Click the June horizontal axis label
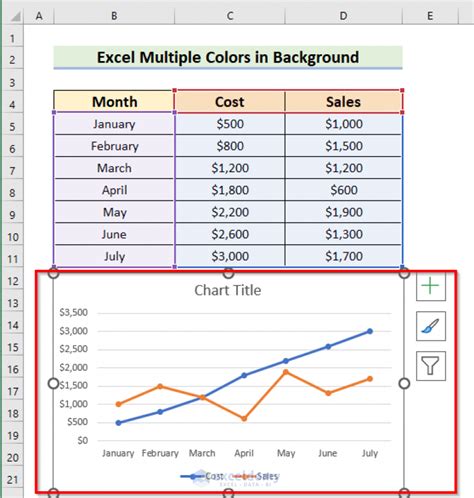Image resolution: width=474 pixels, height=498 pixels. pyautogui.click(x=328, y=453)
